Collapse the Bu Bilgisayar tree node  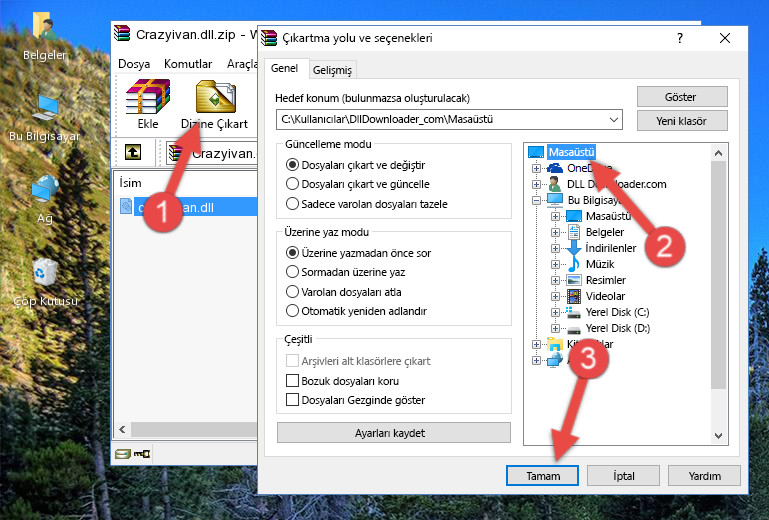pyautogui.click(x=536, y=200)
